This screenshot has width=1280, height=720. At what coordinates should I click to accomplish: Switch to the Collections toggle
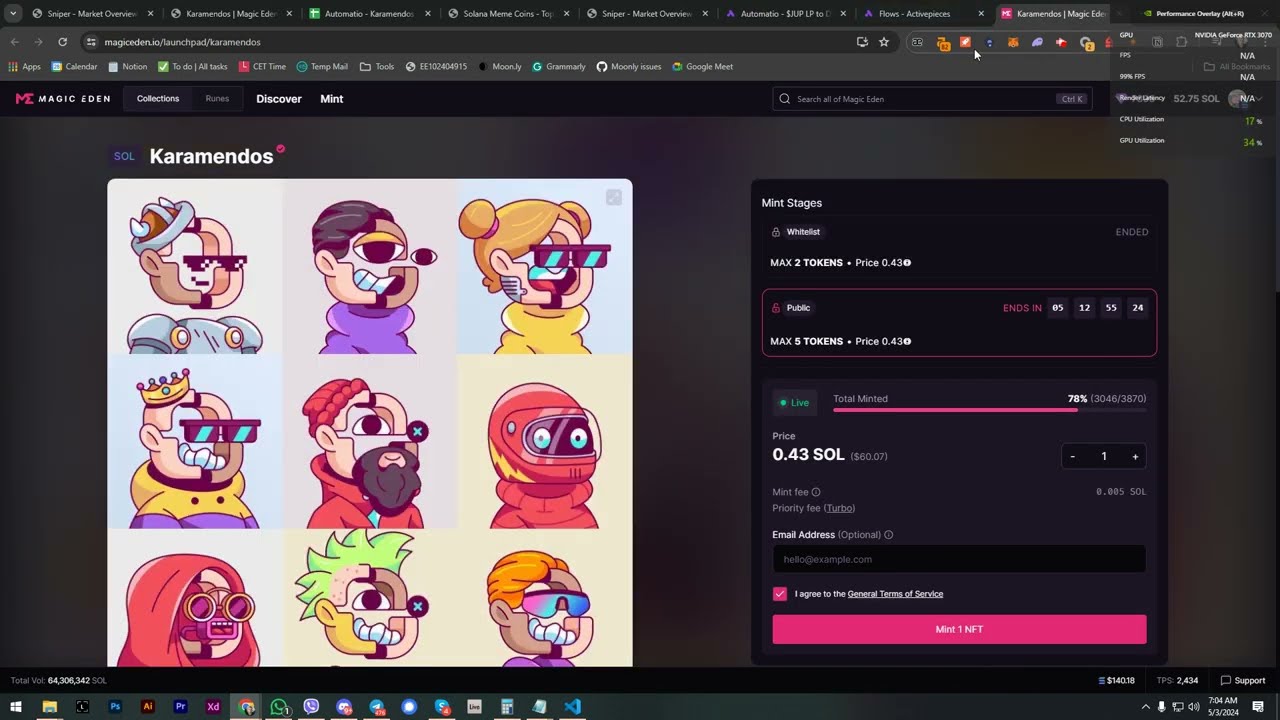coord(158,99)
